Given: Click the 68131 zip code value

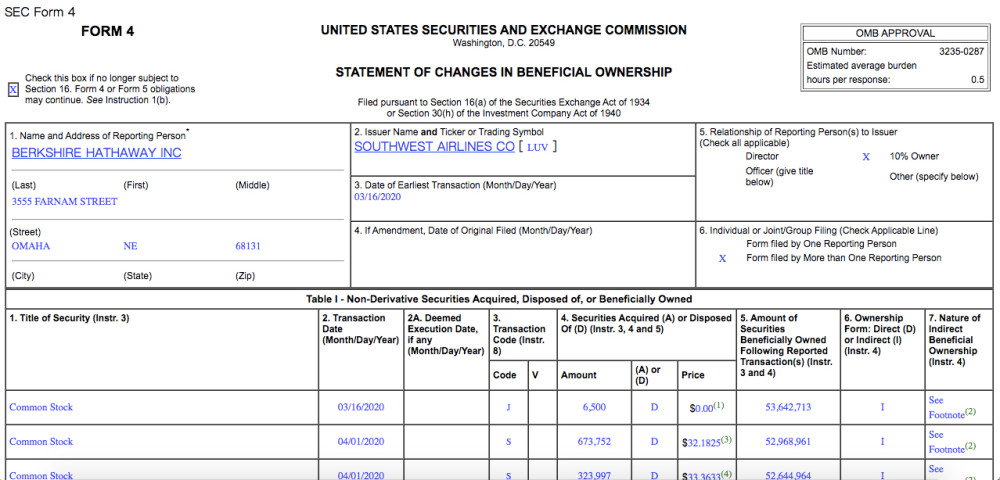Looking at the screenshot, I should (x=247, y=246).
